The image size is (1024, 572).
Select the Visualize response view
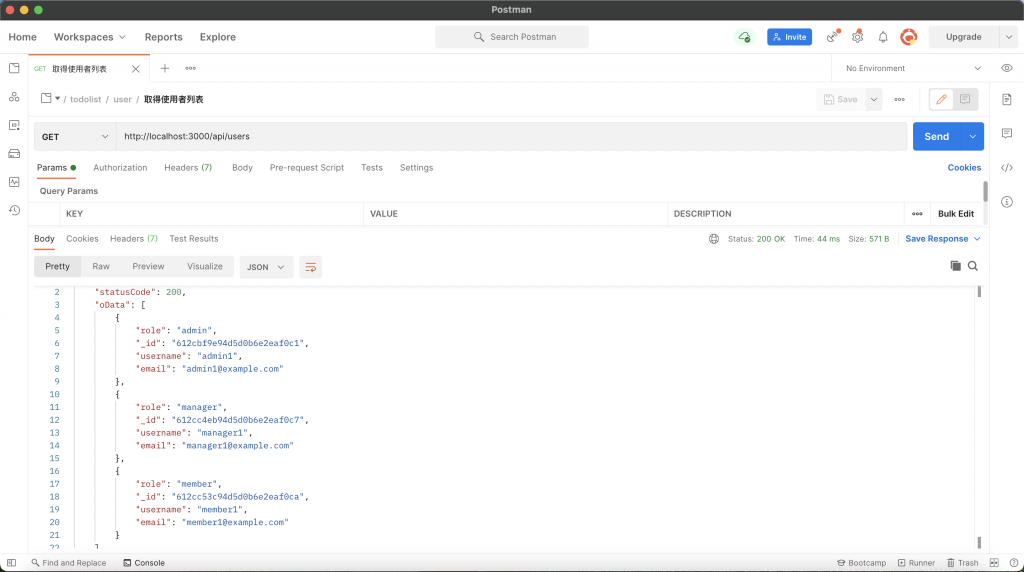pyautogui.click(x=205, y=266)
